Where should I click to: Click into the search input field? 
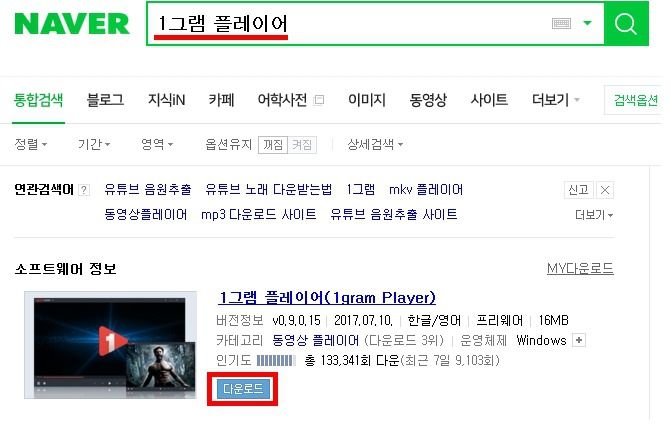coord(350,23)
